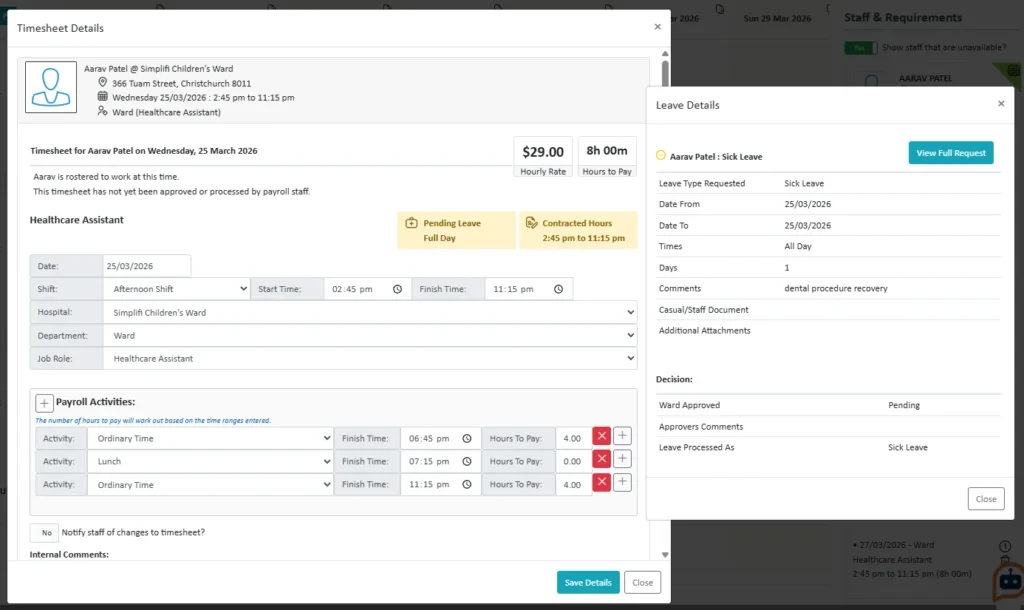This screenshot has width=1024, height=610.
Task: Click the staff avatar profile image
Action: 51,87
